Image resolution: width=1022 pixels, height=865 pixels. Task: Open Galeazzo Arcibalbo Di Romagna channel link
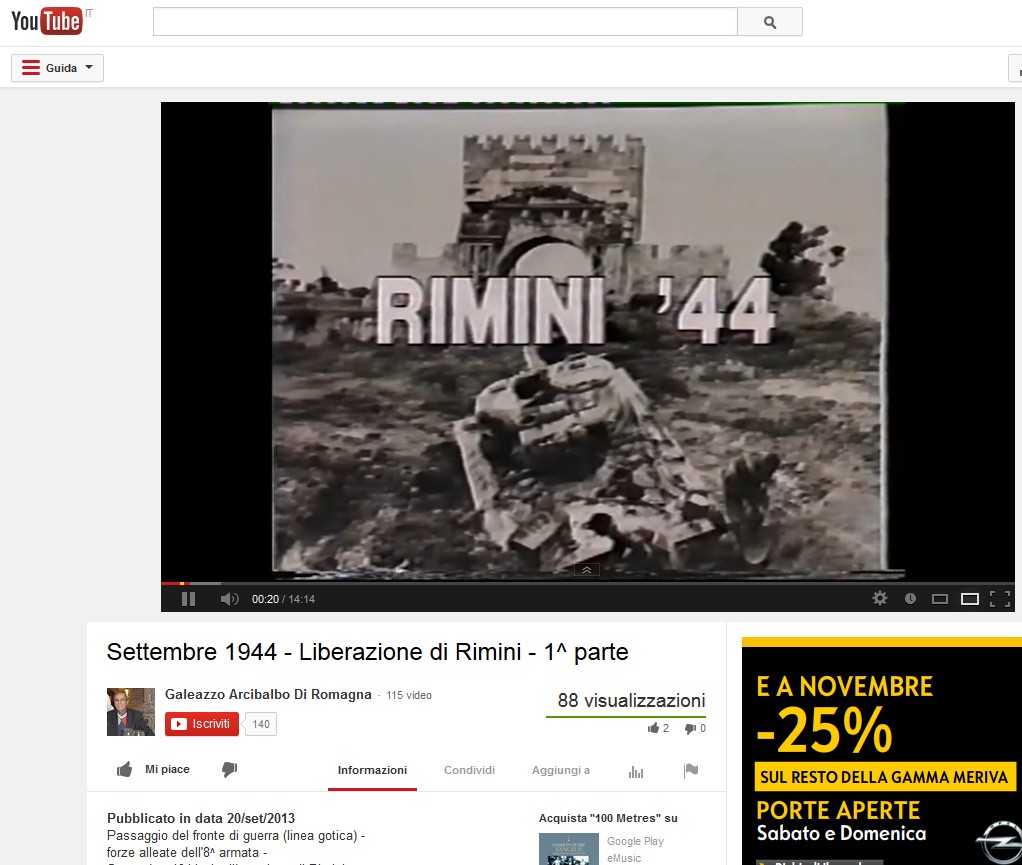click(268, 694)
